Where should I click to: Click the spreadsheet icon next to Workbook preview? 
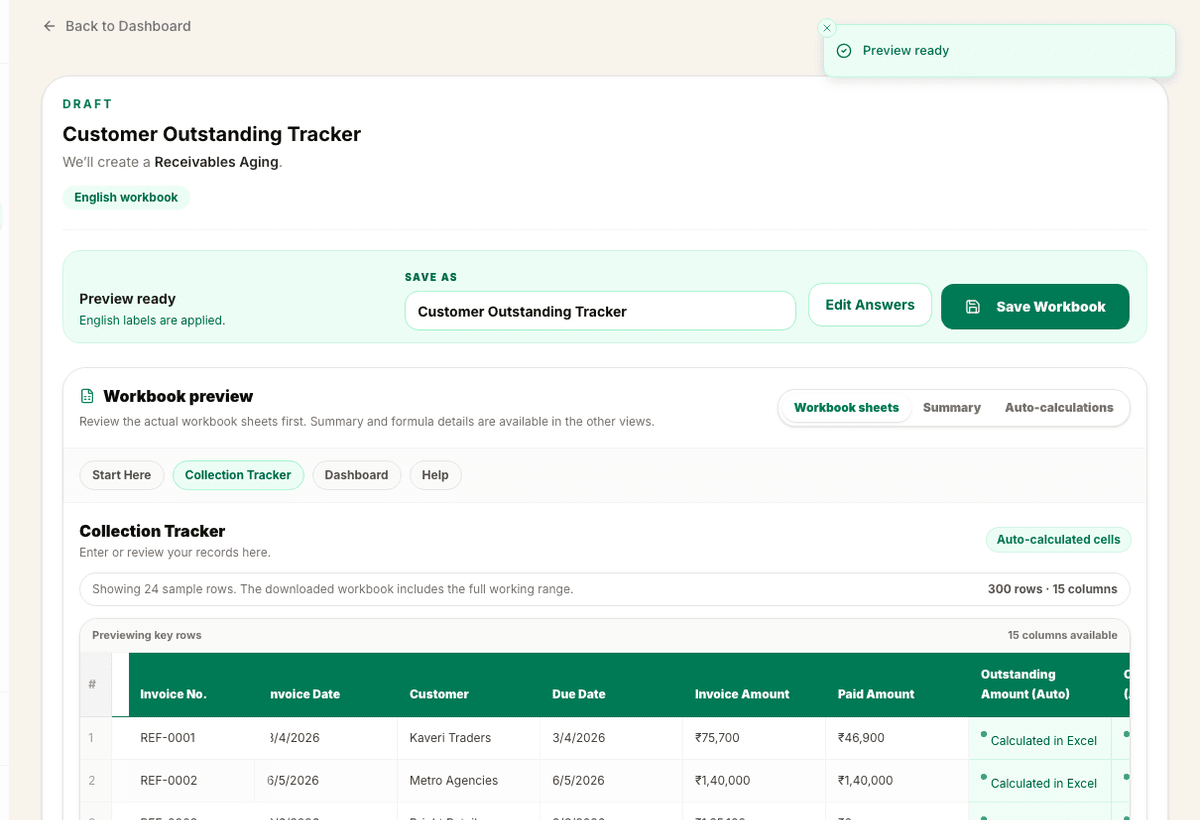(87, 396)
